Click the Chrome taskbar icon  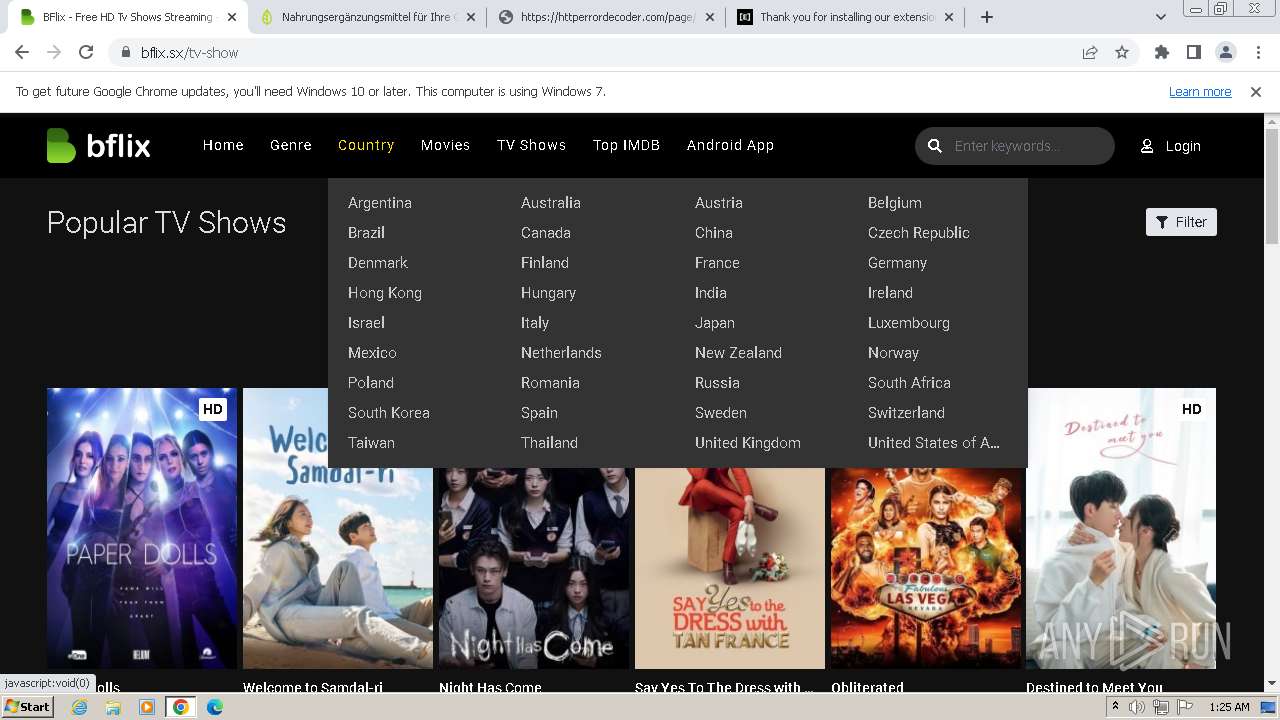point(181,707)
